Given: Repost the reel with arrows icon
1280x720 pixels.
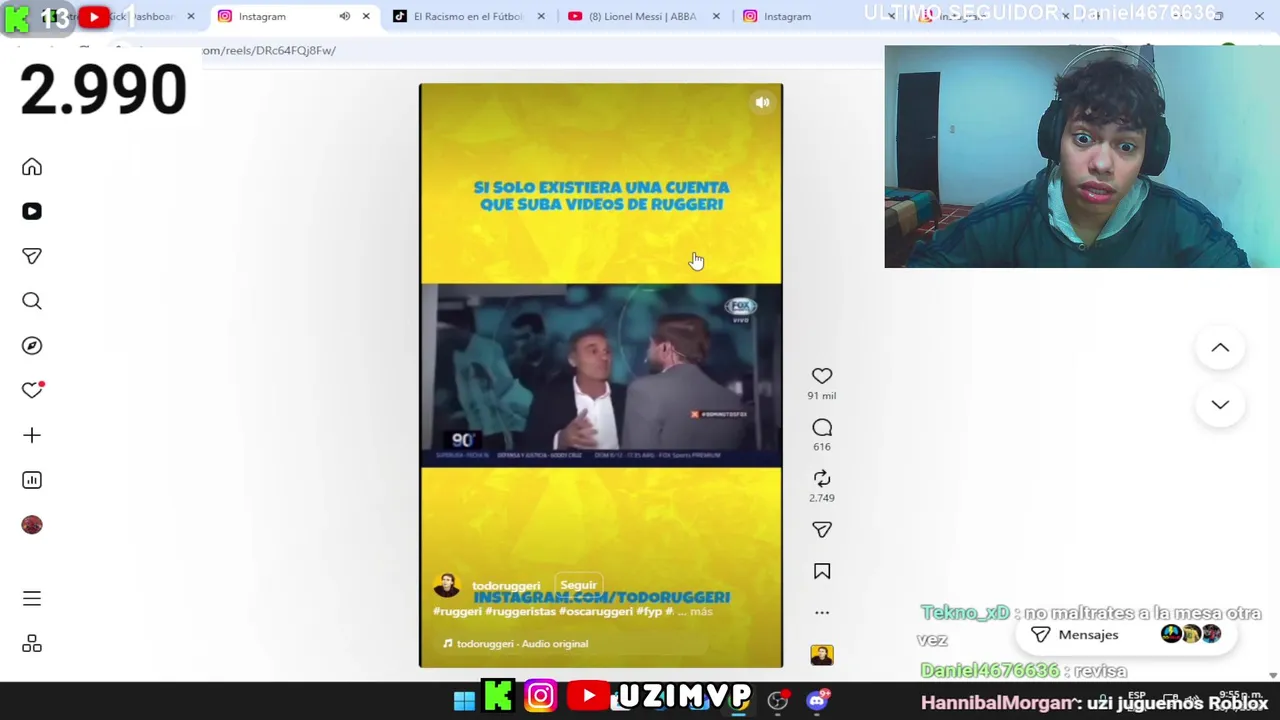Looking at the screenshot, I should pyautogui.click(x=822, y=479).
